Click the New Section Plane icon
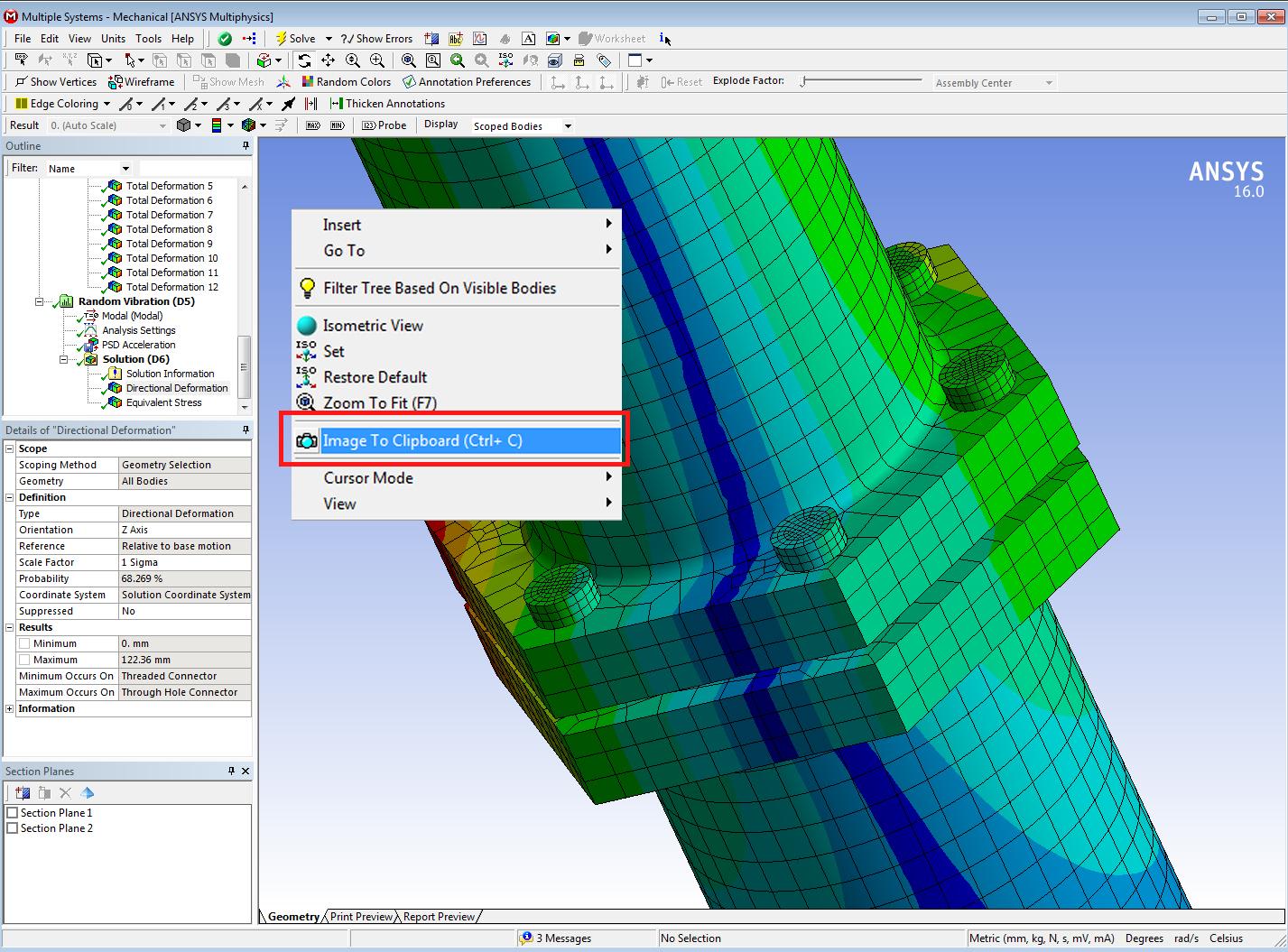Screen dimensions: 1288x952 pos(23,793)
